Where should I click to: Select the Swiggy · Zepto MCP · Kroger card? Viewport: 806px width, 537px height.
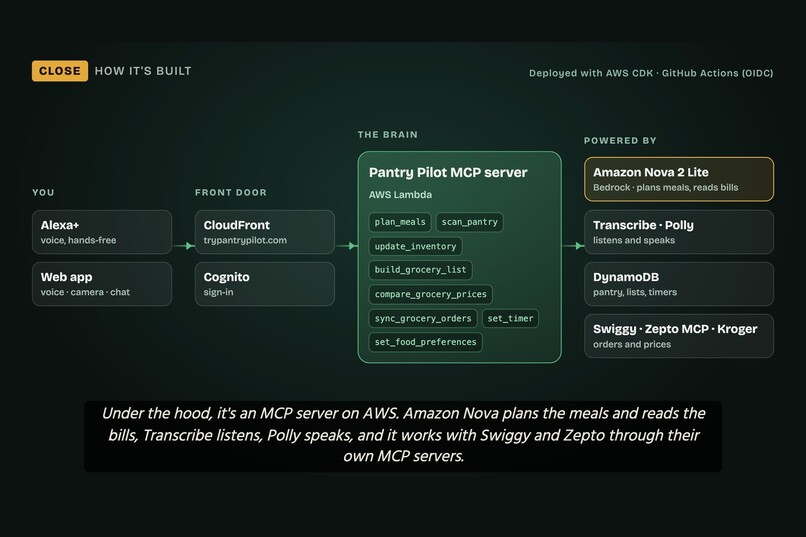pos(679,336)
